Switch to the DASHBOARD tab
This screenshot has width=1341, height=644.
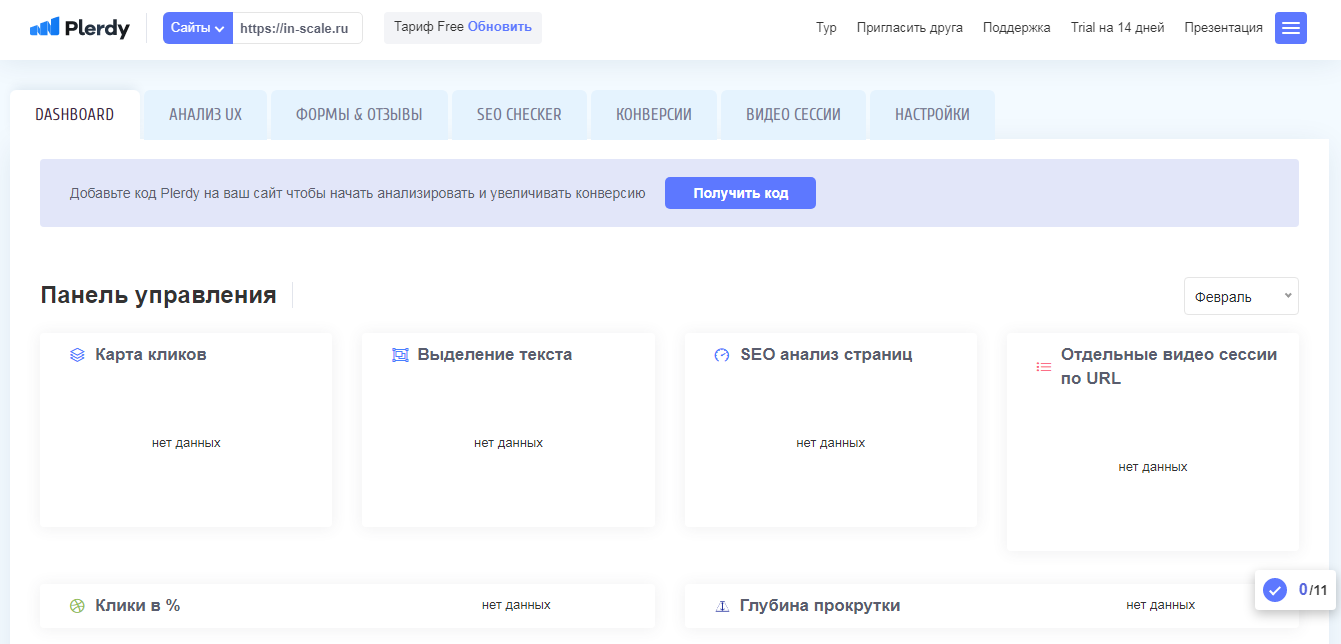75,114
